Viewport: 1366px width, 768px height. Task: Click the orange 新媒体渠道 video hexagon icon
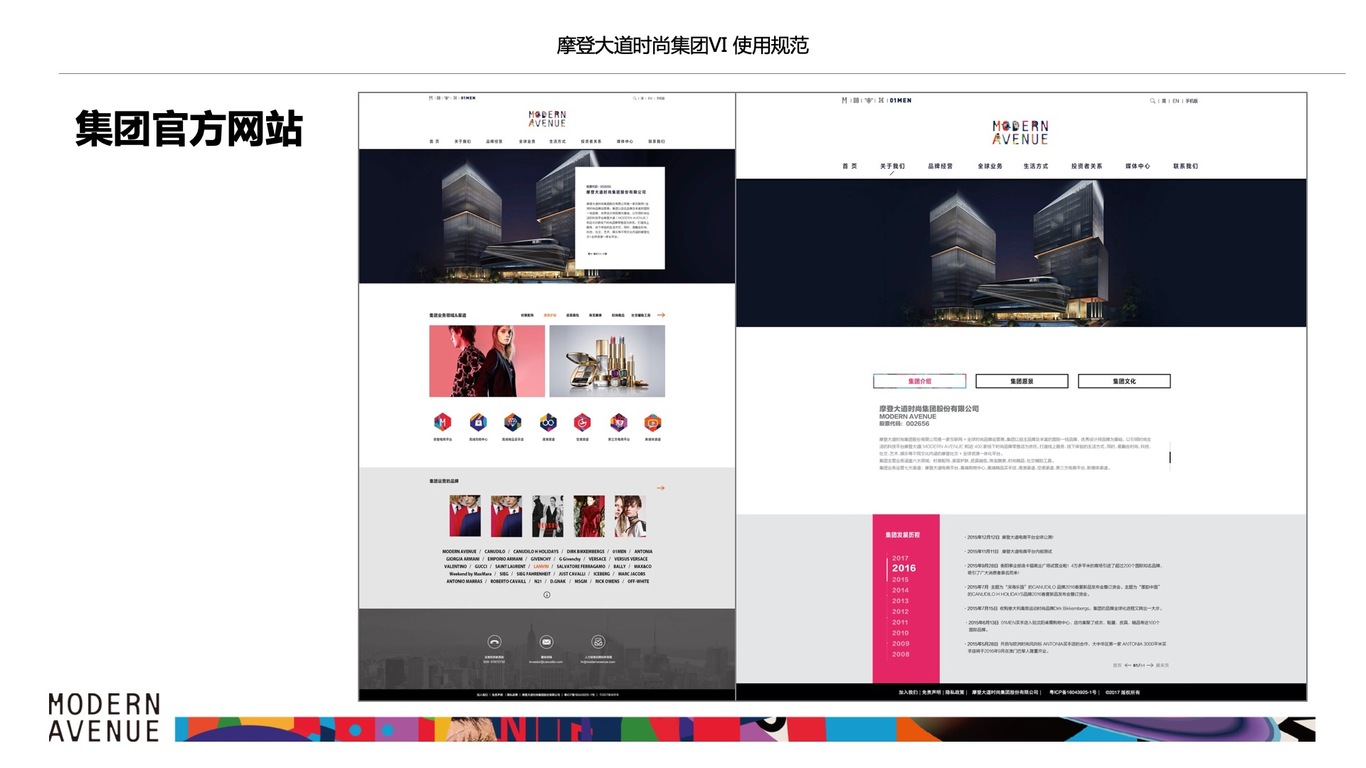pos(653,422)
